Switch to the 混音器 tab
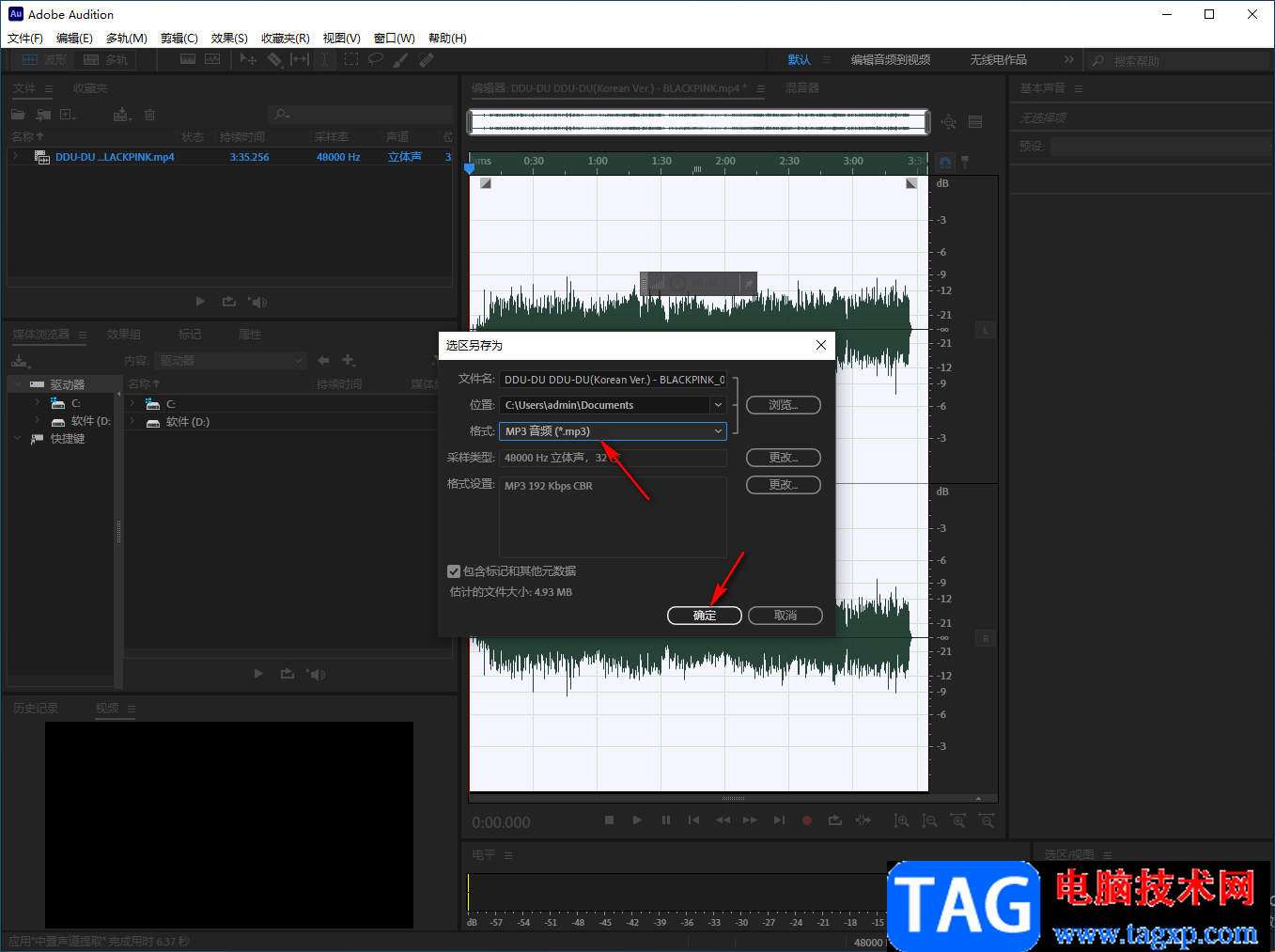1275x952 pixels. (x=802, y=88)
